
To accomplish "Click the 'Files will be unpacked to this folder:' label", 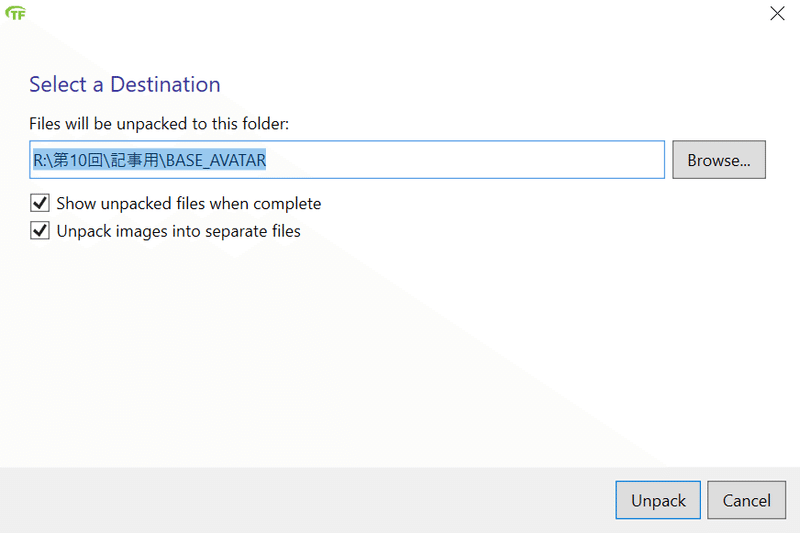I will (x=159, y=123).
